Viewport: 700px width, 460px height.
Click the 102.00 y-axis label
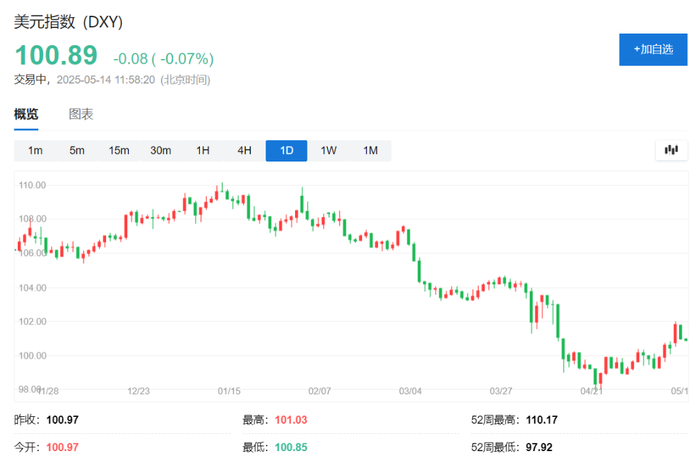click(32, 322)
